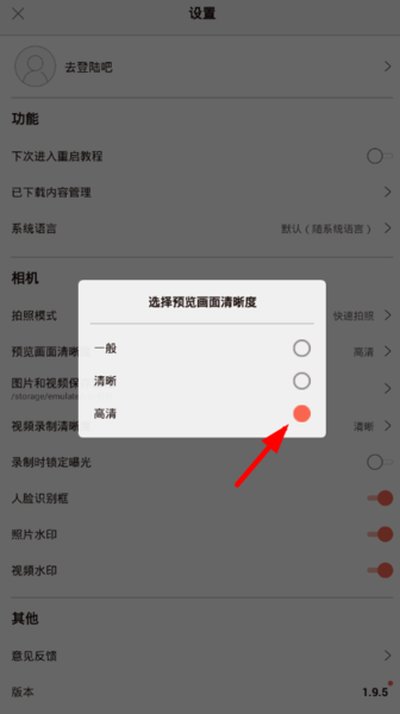This screenshot has width=400, height=714.
Task: Tap the user avatar icon
Action: [x=36, y=66]
